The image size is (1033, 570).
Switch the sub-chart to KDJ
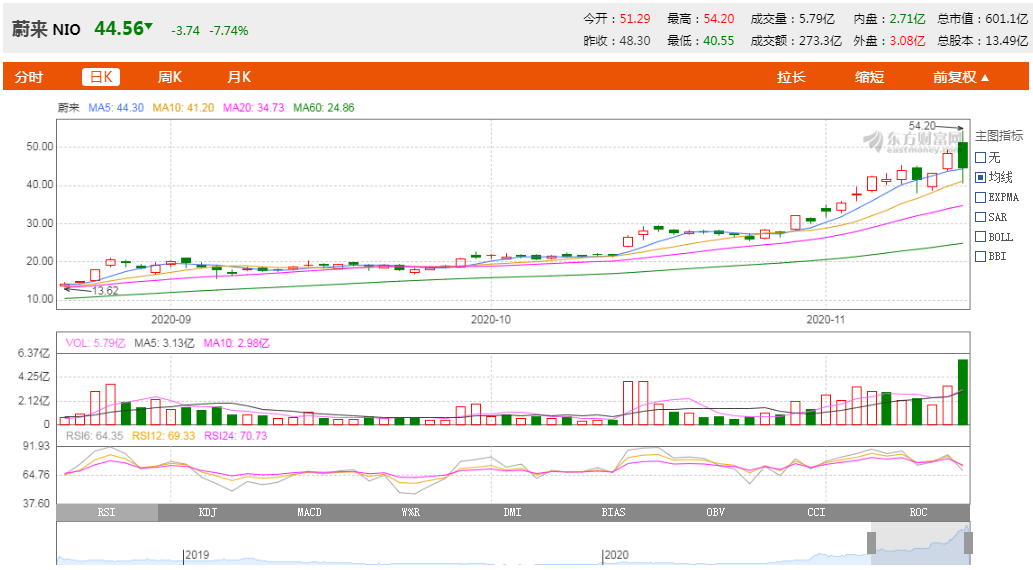[208, 513]
